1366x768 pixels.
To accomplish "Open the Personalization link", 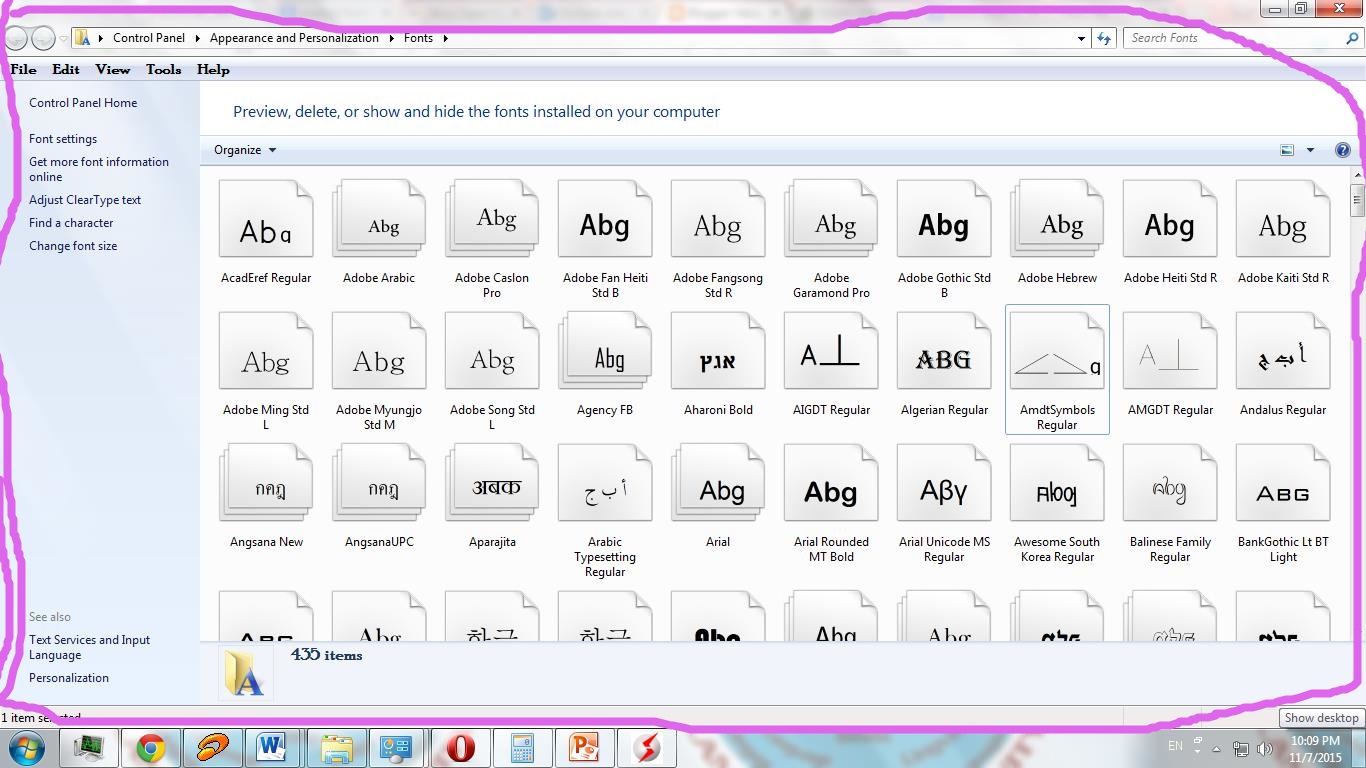I will click(x=69, y=678).
